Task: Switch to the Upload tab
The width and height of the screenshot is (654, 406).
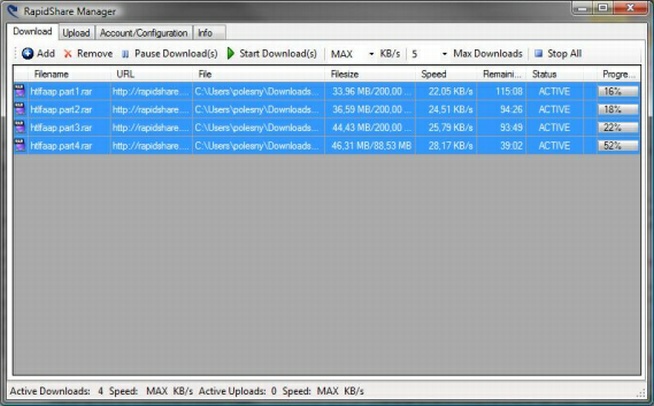Action: coord(76,33)
